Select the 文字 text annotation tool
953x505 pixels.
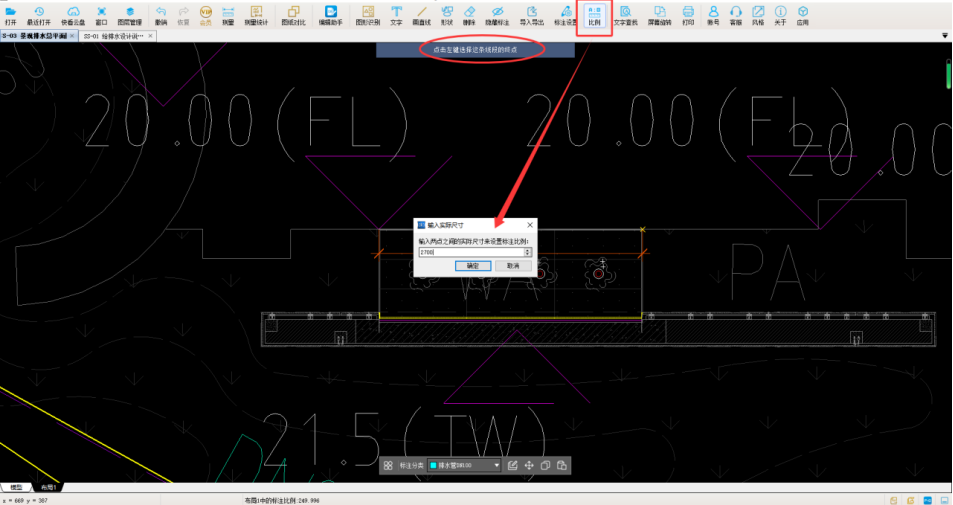[396, 14]
